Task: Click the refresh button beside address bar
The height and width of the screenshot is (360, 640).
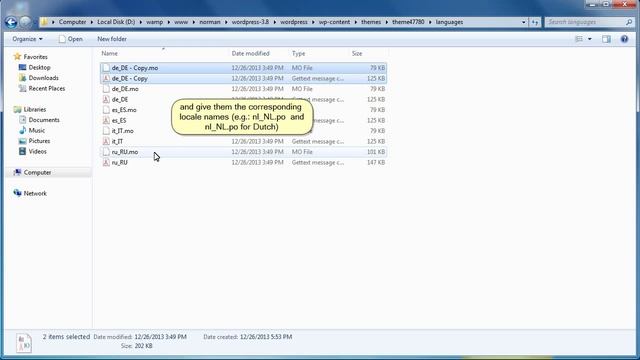Action: (535, 22)
